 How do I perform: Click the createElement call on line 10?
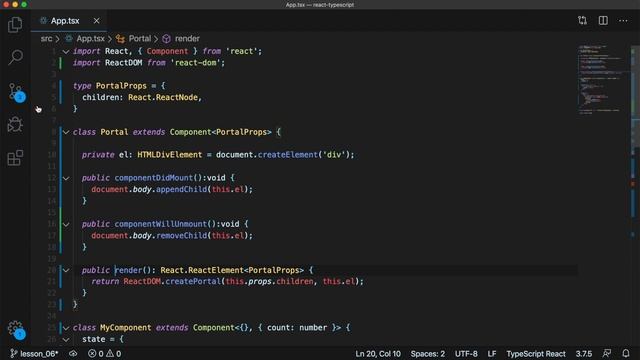coord(287,155)
